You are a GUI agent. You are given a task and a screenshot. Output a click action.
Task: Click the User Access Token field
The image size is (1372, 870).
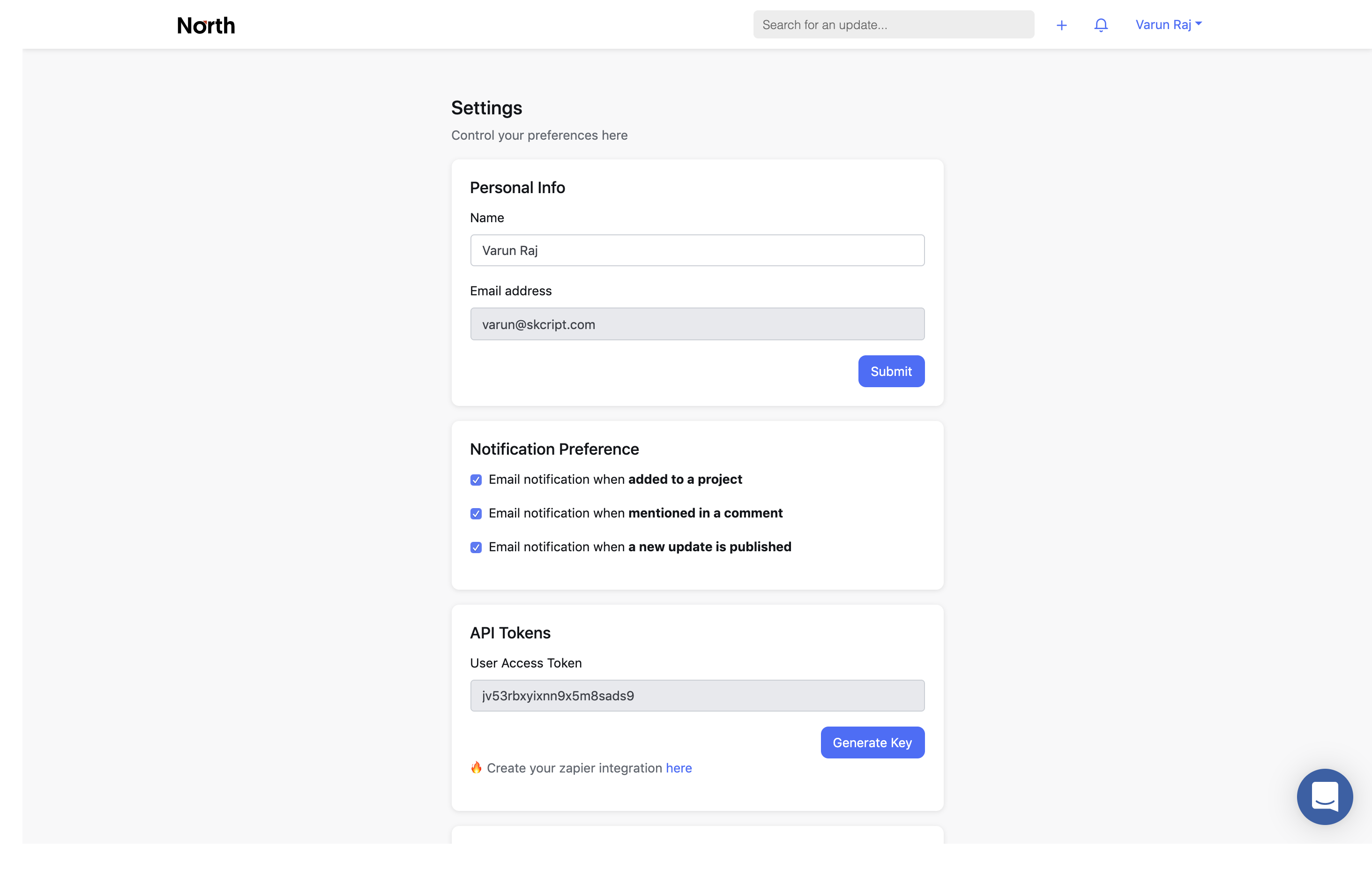pos(697,695)
